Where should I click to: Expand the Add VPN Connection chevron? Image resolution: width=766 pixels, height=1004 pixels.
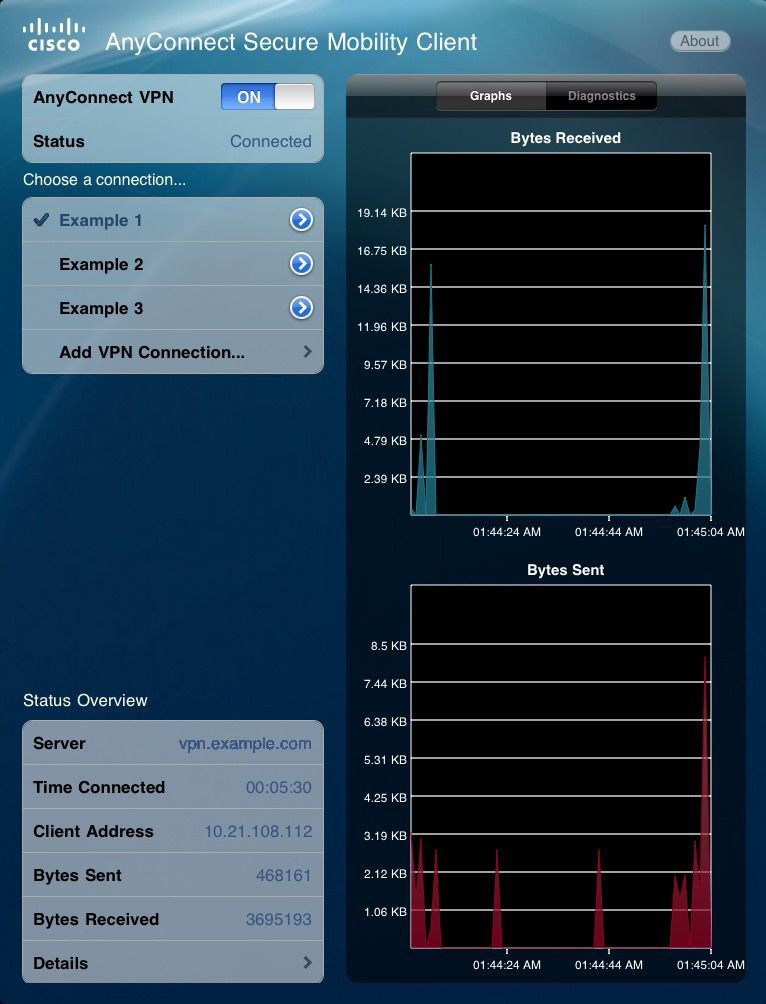pos(307,352)
